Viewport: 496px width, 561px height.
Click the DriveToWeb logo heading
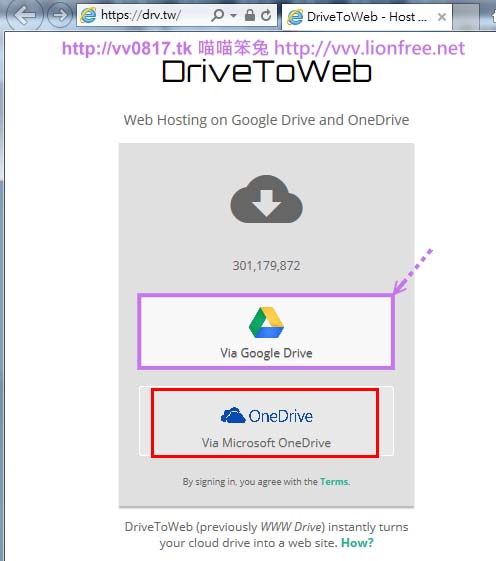pos(267,72)
